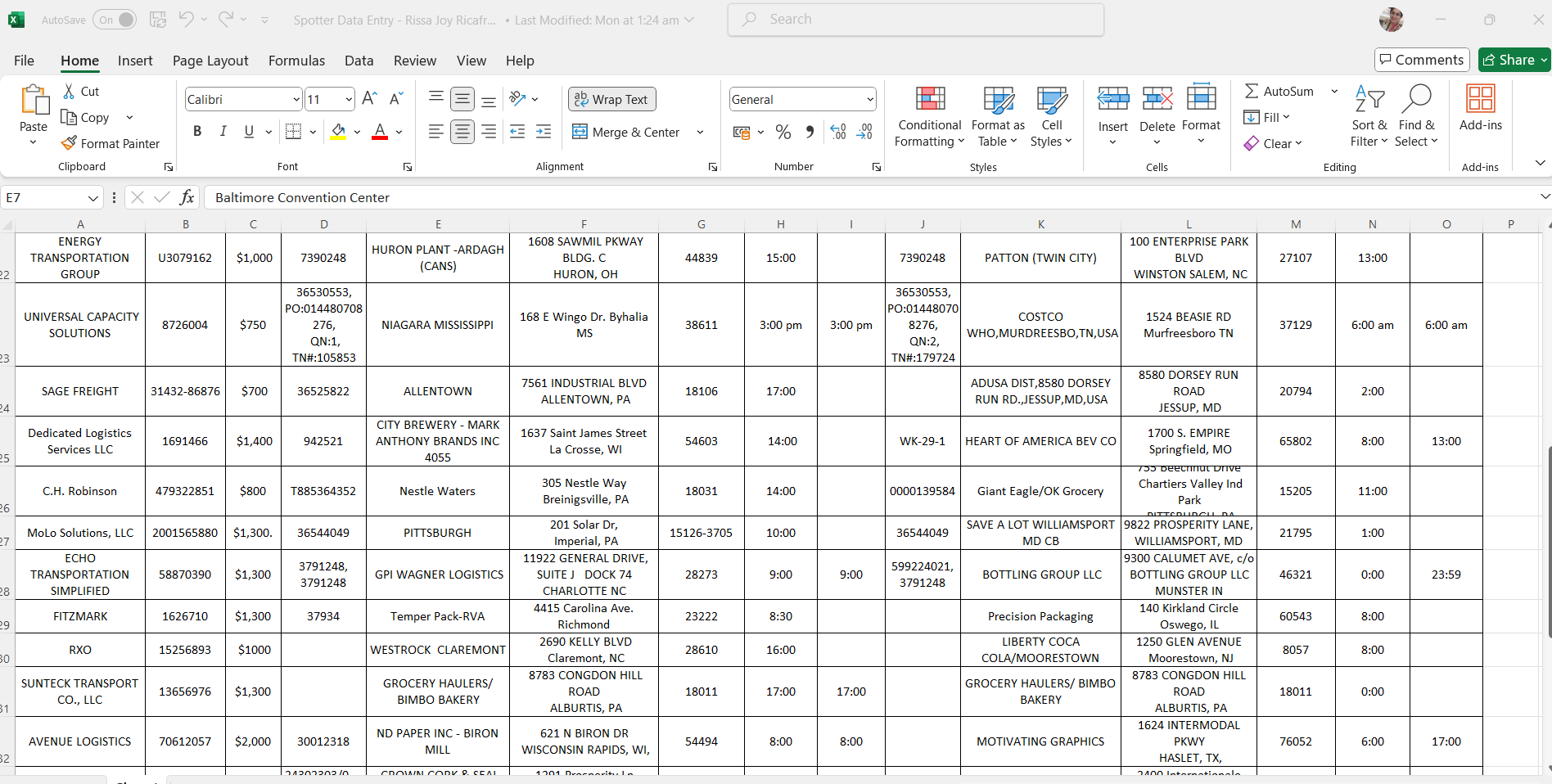The width and height of the screenshot is (1552, 784).
Task: Open the Format cells menu
Action: pos(1201,115)
